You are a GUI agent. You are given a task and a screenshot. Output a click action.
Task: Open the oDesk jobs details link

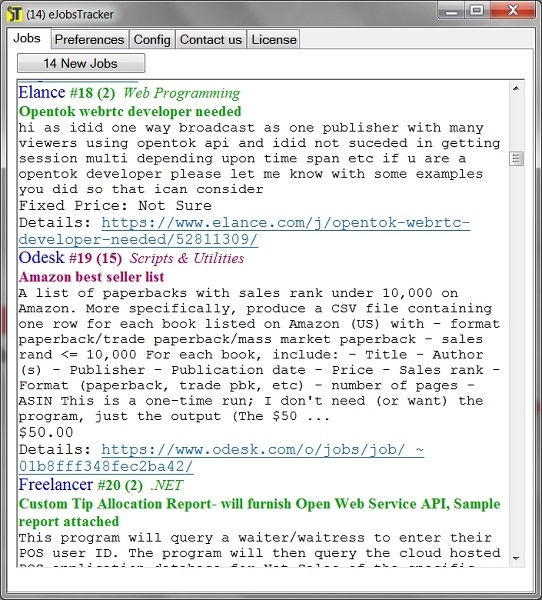(221, 458)
